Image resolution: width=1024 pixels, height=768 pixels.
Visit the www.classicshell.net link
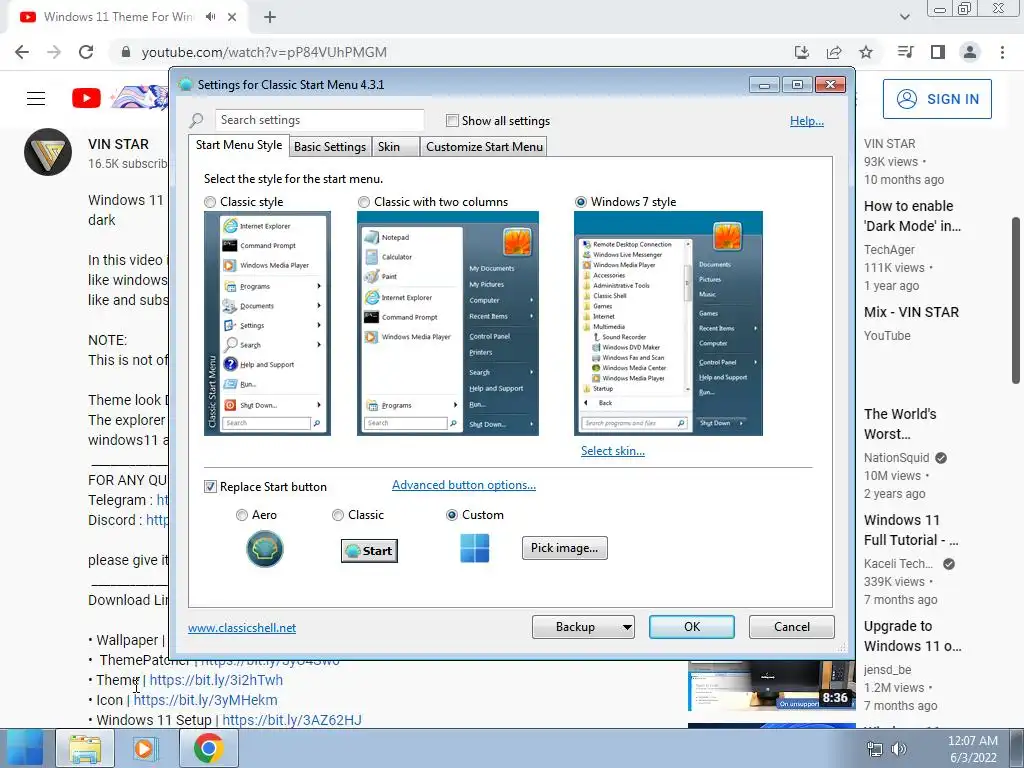coord(242,628)
